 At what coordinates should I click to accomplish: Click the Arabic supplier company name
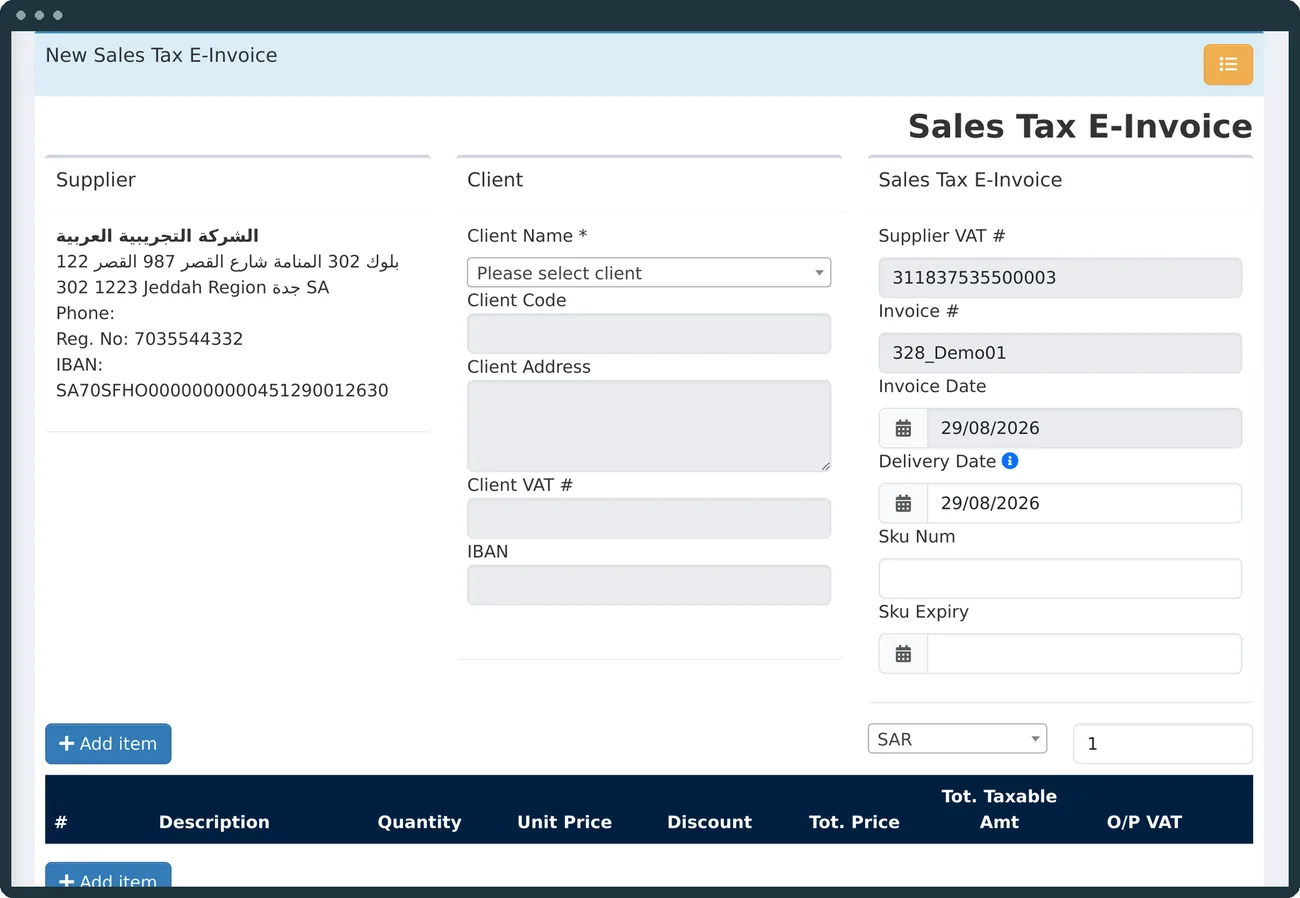tap(157, 236)
